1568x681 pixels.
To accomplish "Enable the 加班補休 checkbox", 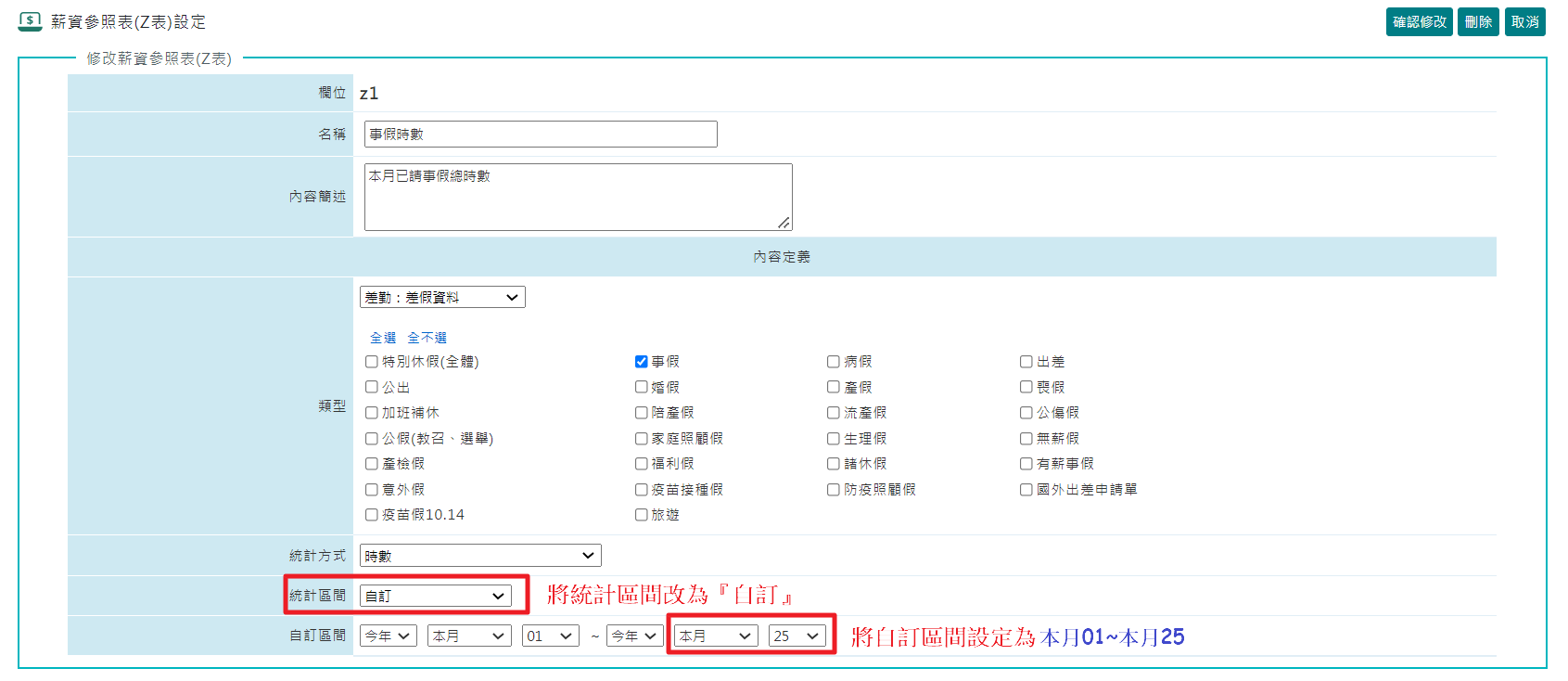I will pos(372,413).
